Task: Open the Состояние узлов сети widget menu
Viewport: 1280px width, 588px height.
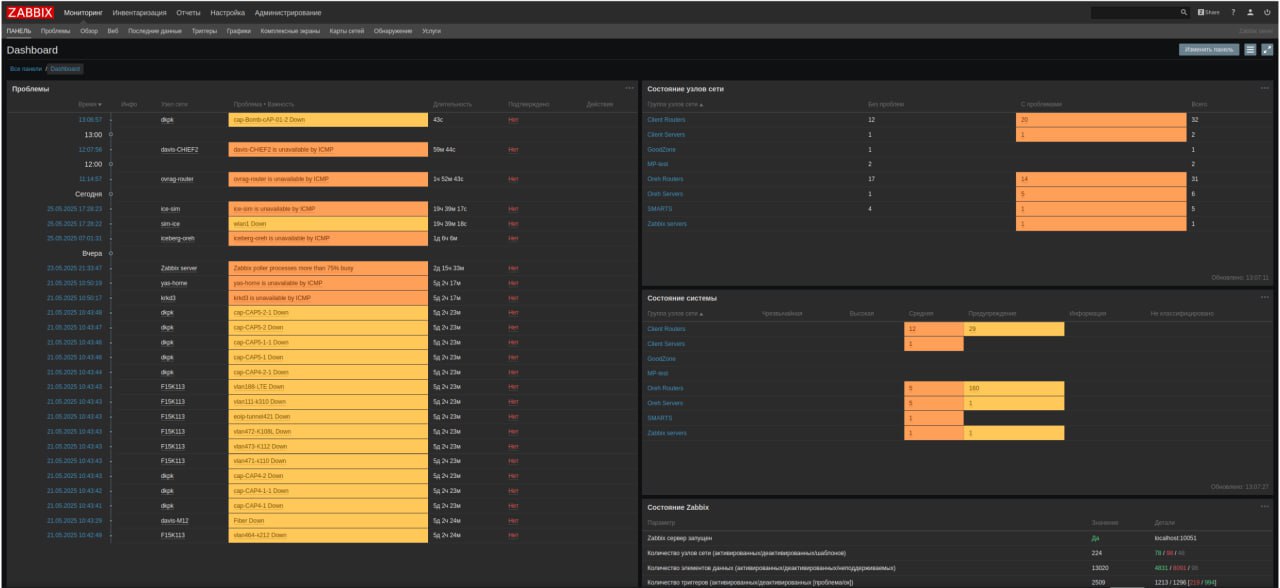Action: click(1265, 88)
